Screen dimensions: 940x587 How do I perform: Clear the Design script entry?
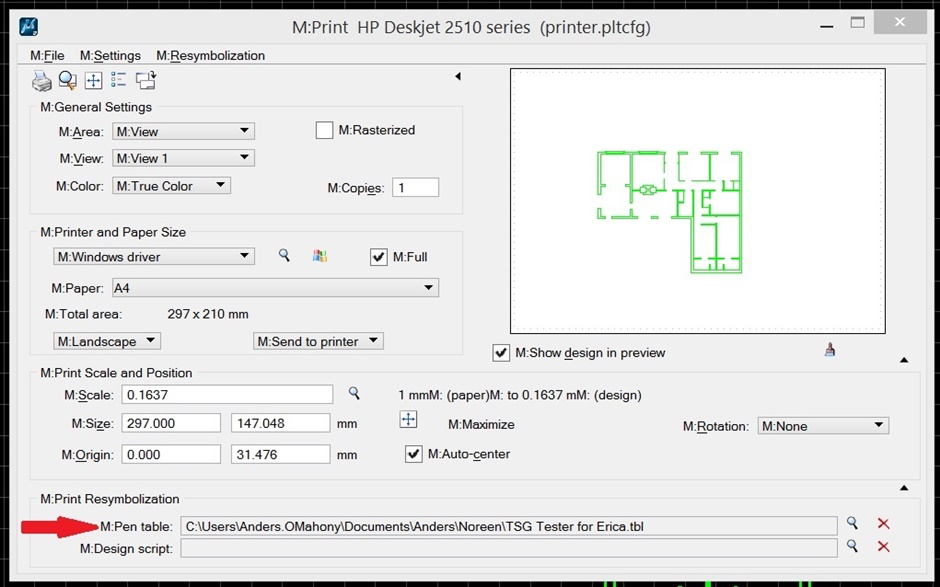(x=883, y=546)
